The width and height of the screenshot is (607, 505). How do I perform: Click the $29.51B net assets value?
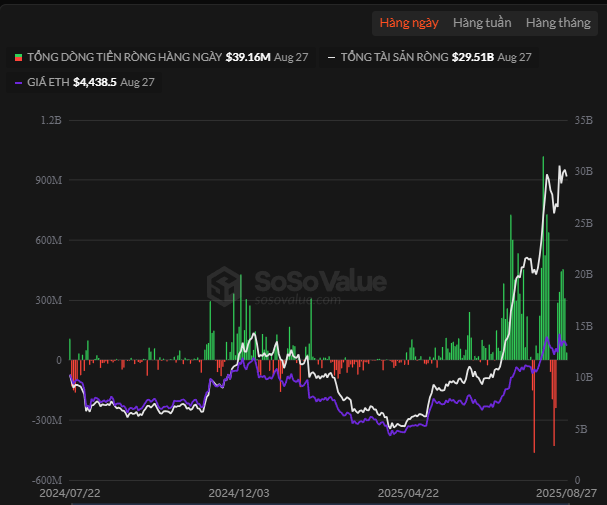coord(473,57)
